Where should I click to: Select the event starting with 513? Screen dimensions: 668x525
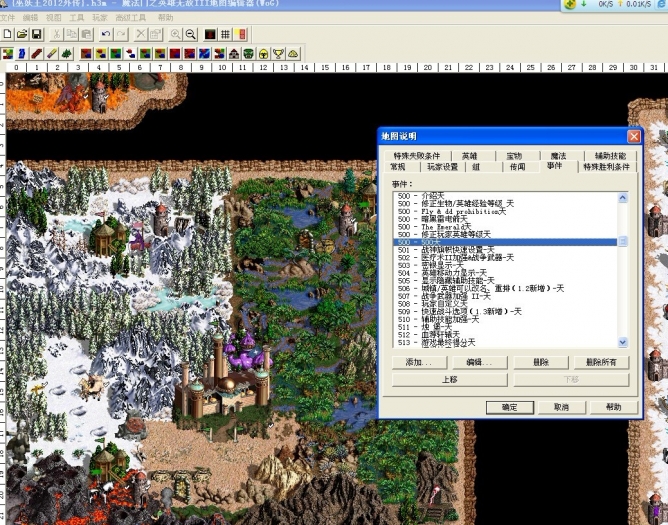click(505, 343)
